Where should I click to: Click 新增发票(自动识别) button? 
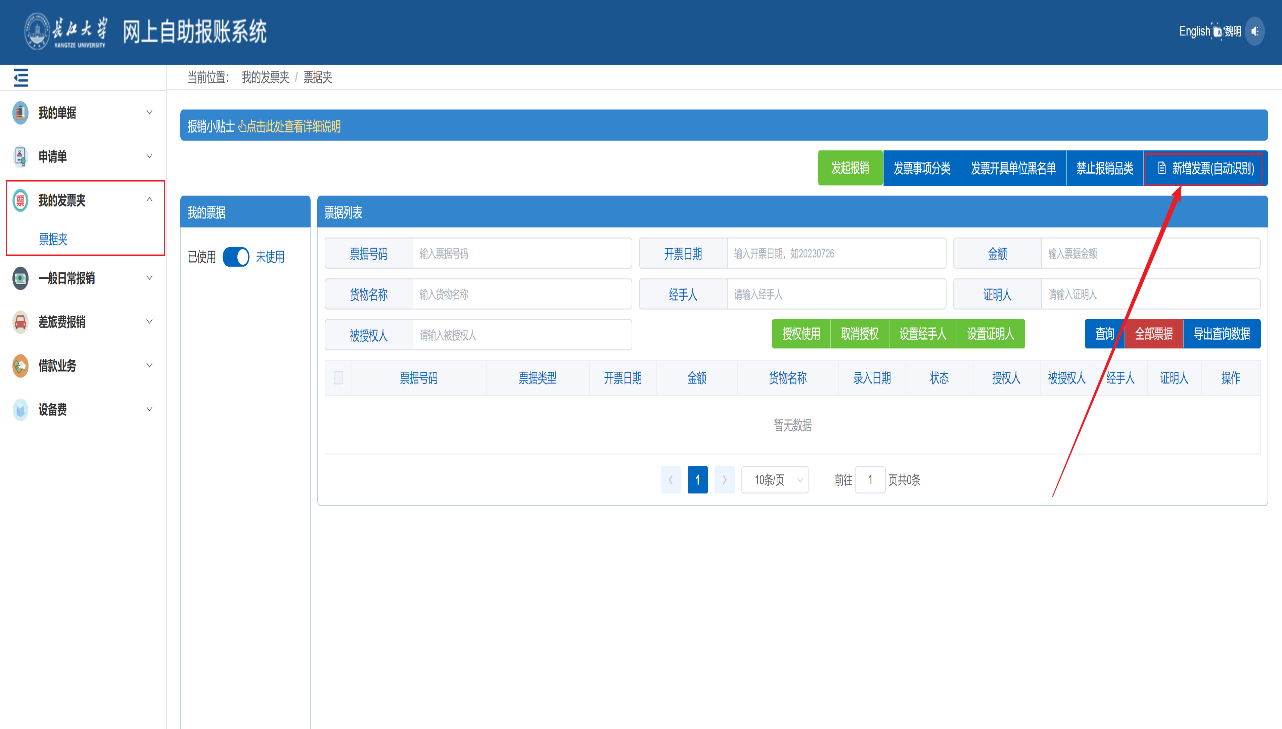pos(1205,168)
